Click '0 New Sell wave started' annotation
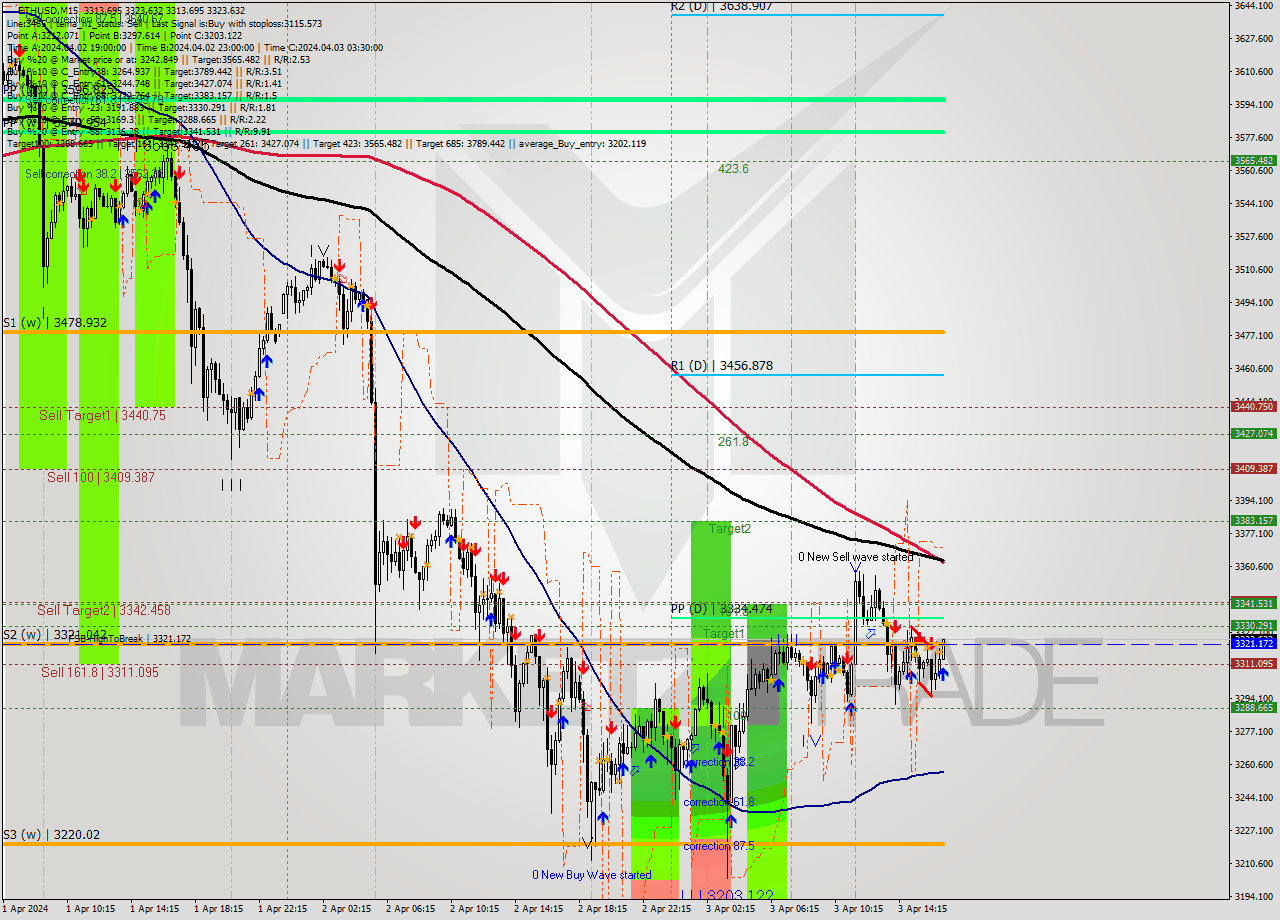The image size is (1280, 920). [855, 557]
